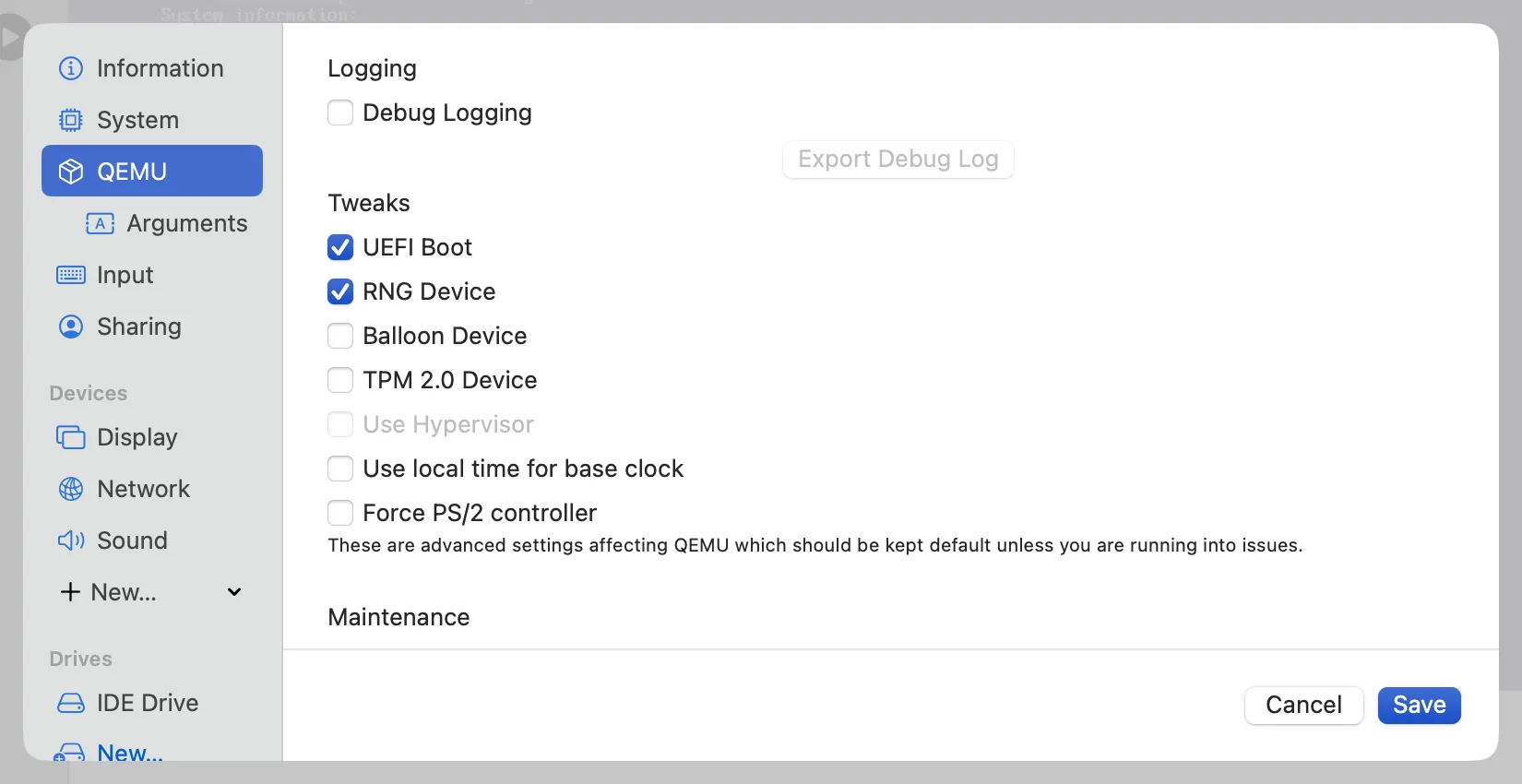Save the VM settings
This screenshot has width=1522, height=784.
point(1419,706)
